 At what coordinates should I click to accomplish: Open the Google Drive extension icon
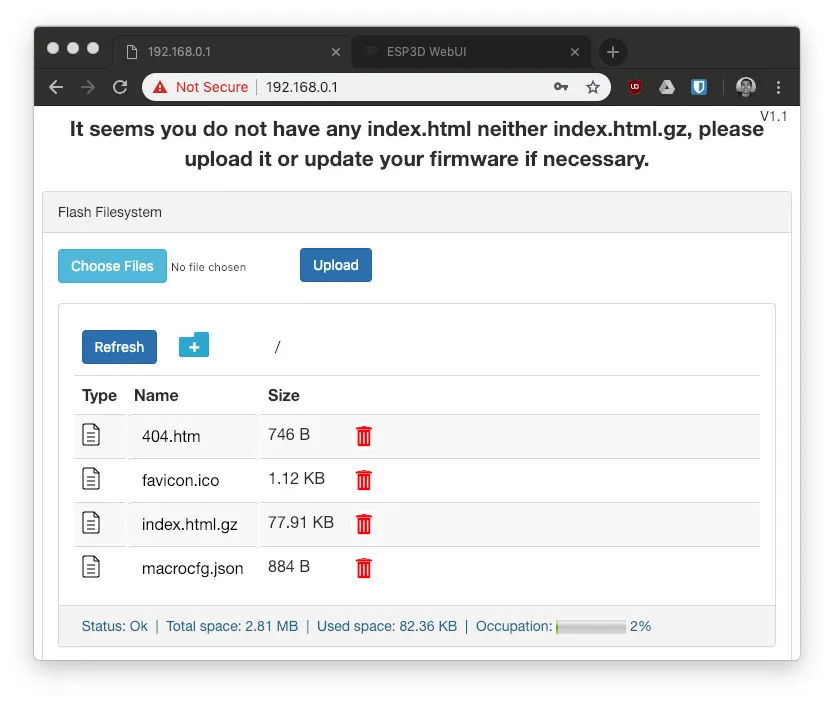[x=667, y=87]
